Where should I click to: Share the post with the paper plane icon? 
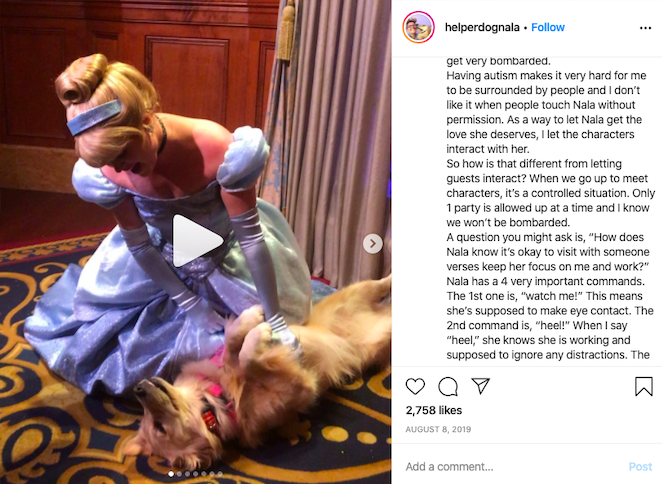coord(480,386)
